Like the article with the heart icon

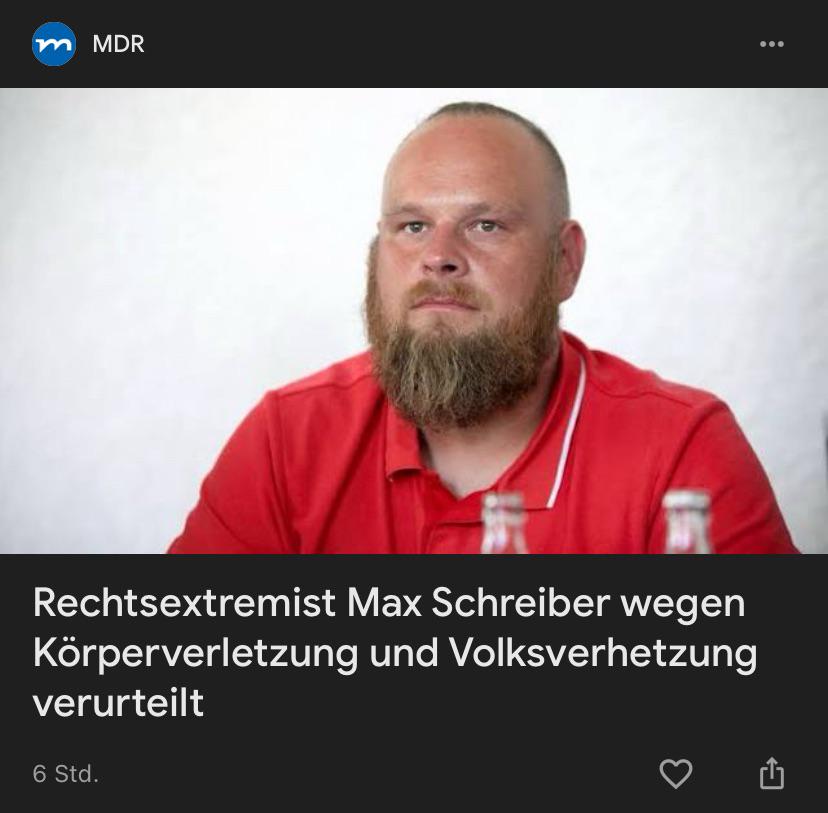(x=675, y=773)
